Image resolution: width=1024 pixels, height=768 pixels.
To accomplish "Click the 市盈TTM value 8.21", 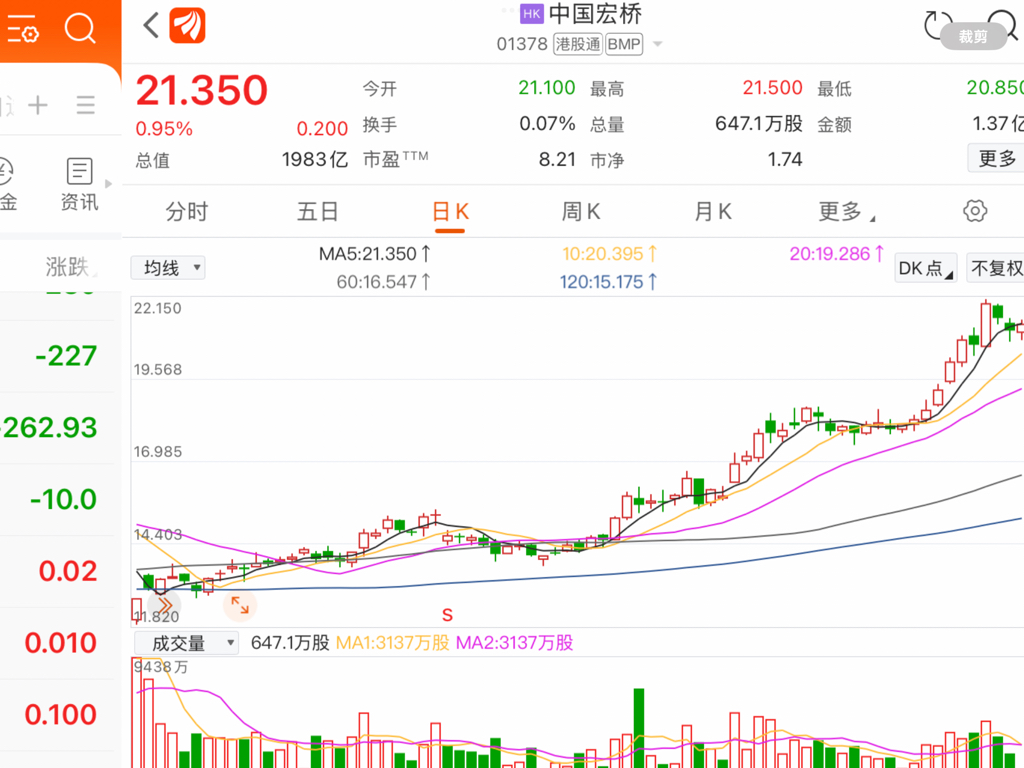I will (557, 159).
